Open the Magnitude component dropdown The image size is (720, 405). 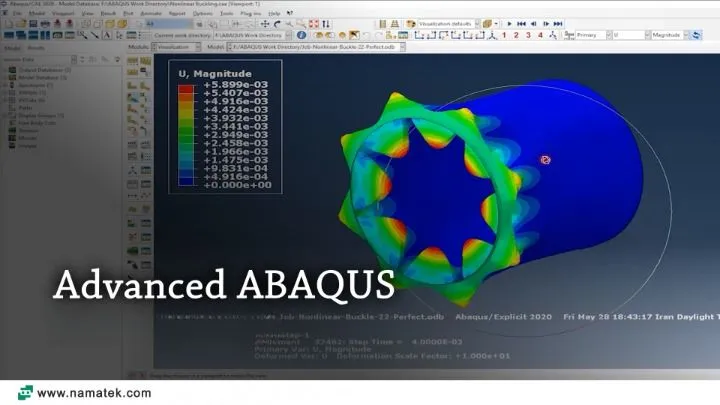coord(670,35)
